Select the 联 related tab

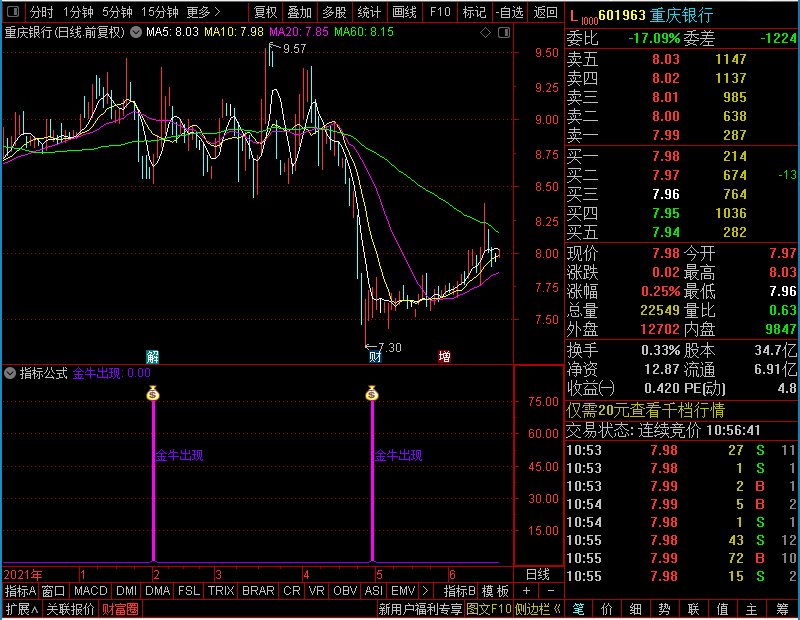pos(693,609)
